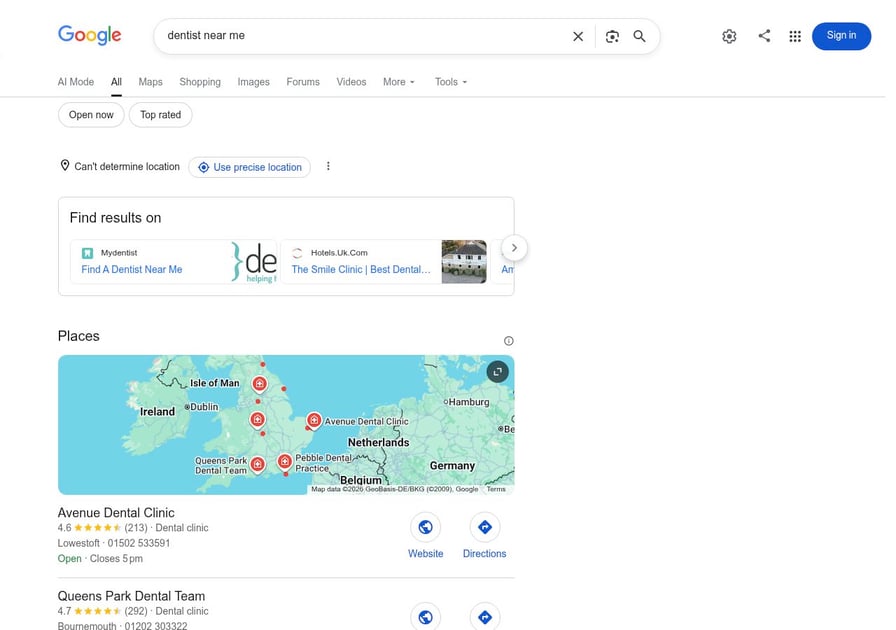Get Directions to Avenue Dental Clinic
896x630 pixels.
coord(485,527)
